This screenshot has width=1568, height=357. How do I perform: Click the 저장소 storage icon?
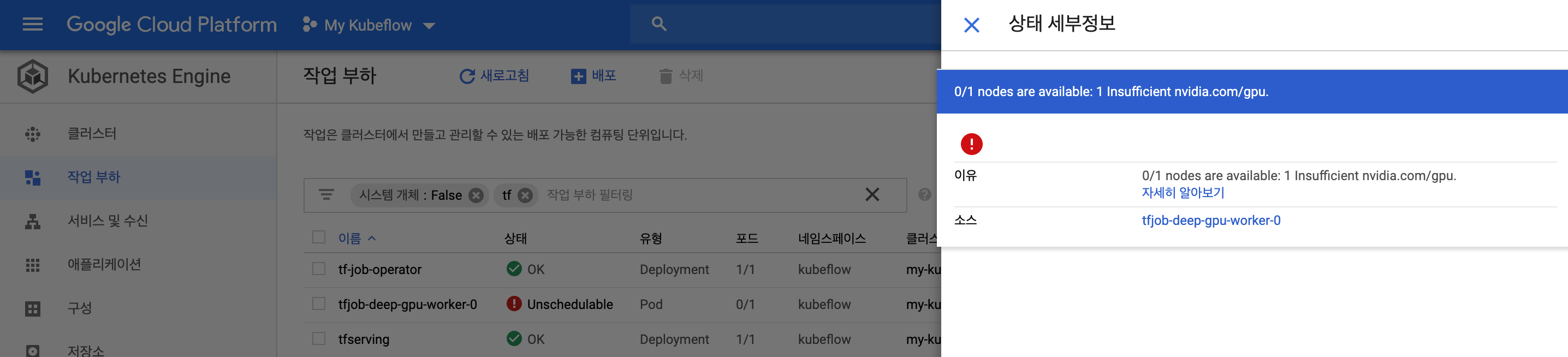pyautogui.click(x=33, y=352)
